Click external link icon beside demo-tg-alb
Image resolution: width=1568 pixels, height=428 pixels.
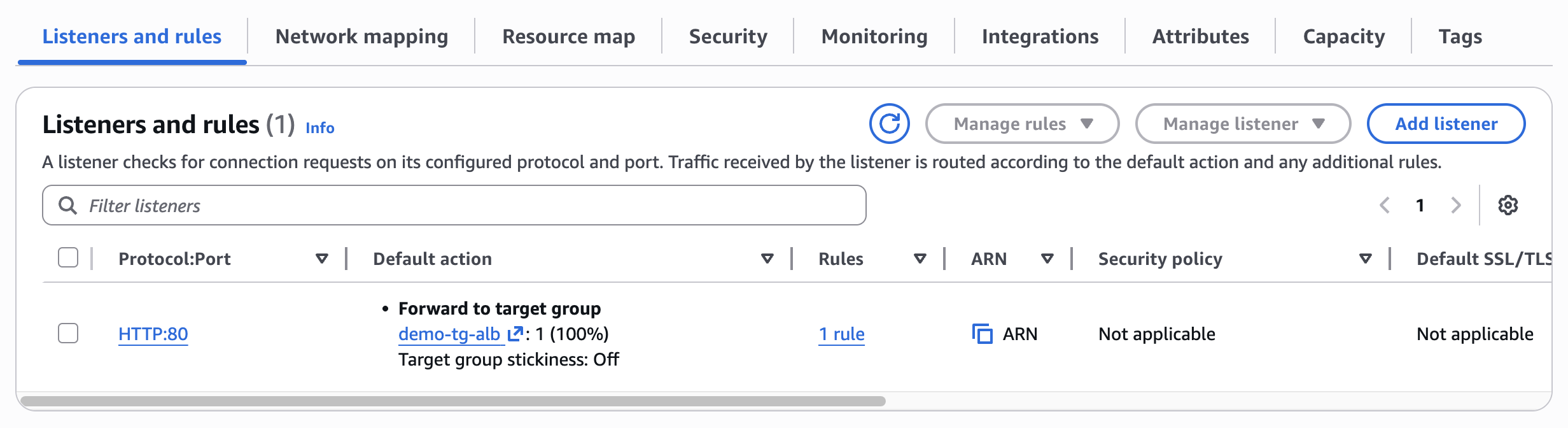point(515,334)
